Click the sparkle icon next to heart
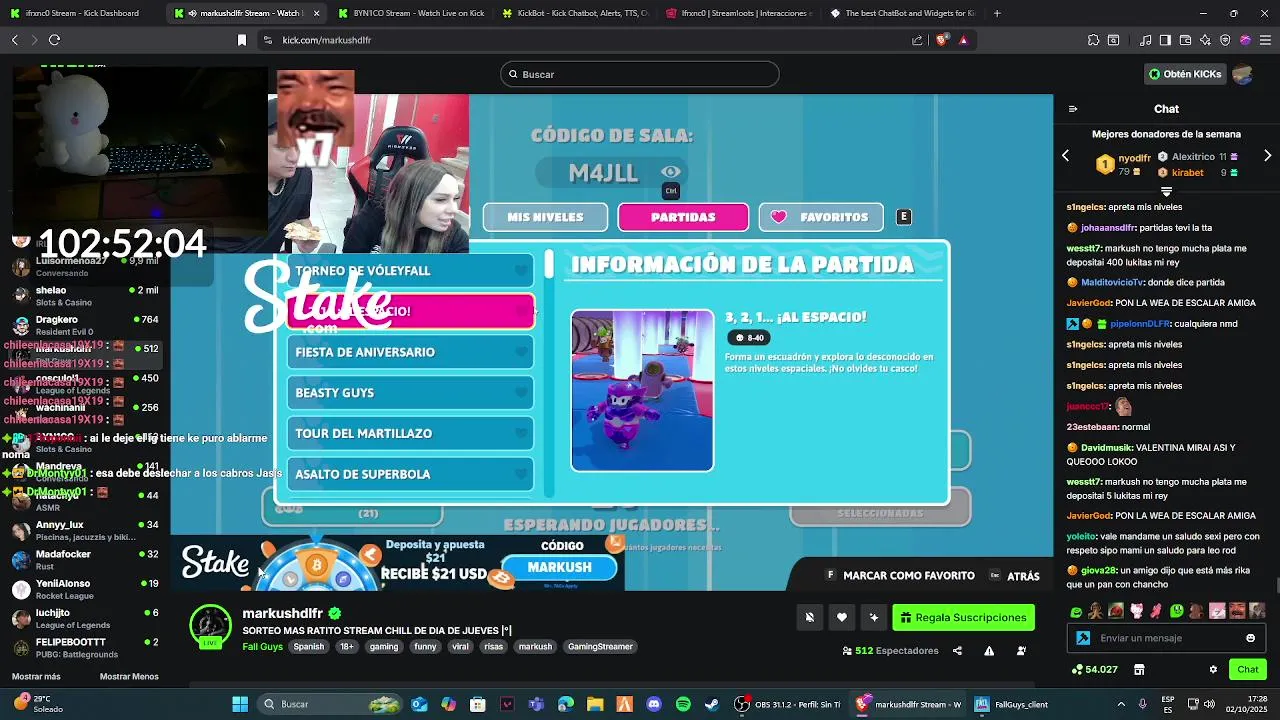1280x720 pixels. pyautogui.click(x=874, y=617)
